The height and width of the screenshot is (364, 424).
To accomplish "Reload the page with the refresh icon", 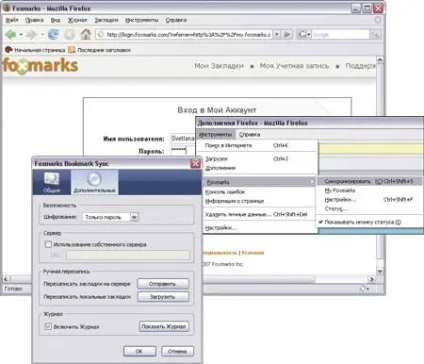I will [x=53, y=34].
